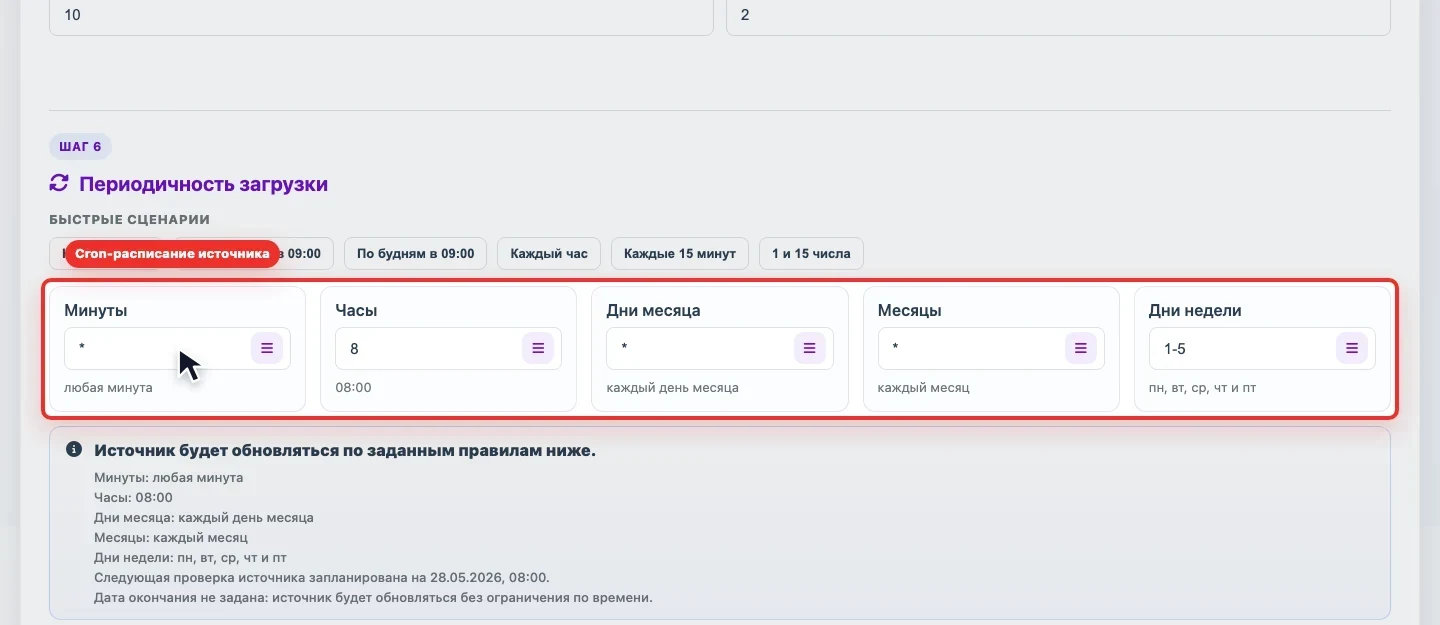Open the Часы preset menu icon

pyautogui.click(x=538, y=348)
